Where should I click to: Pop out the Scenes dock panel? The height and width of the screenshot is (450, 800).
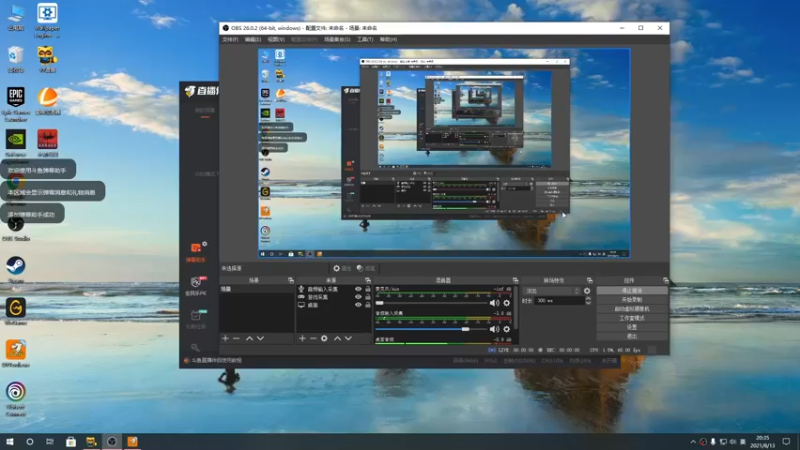click(x=291, y=280)
